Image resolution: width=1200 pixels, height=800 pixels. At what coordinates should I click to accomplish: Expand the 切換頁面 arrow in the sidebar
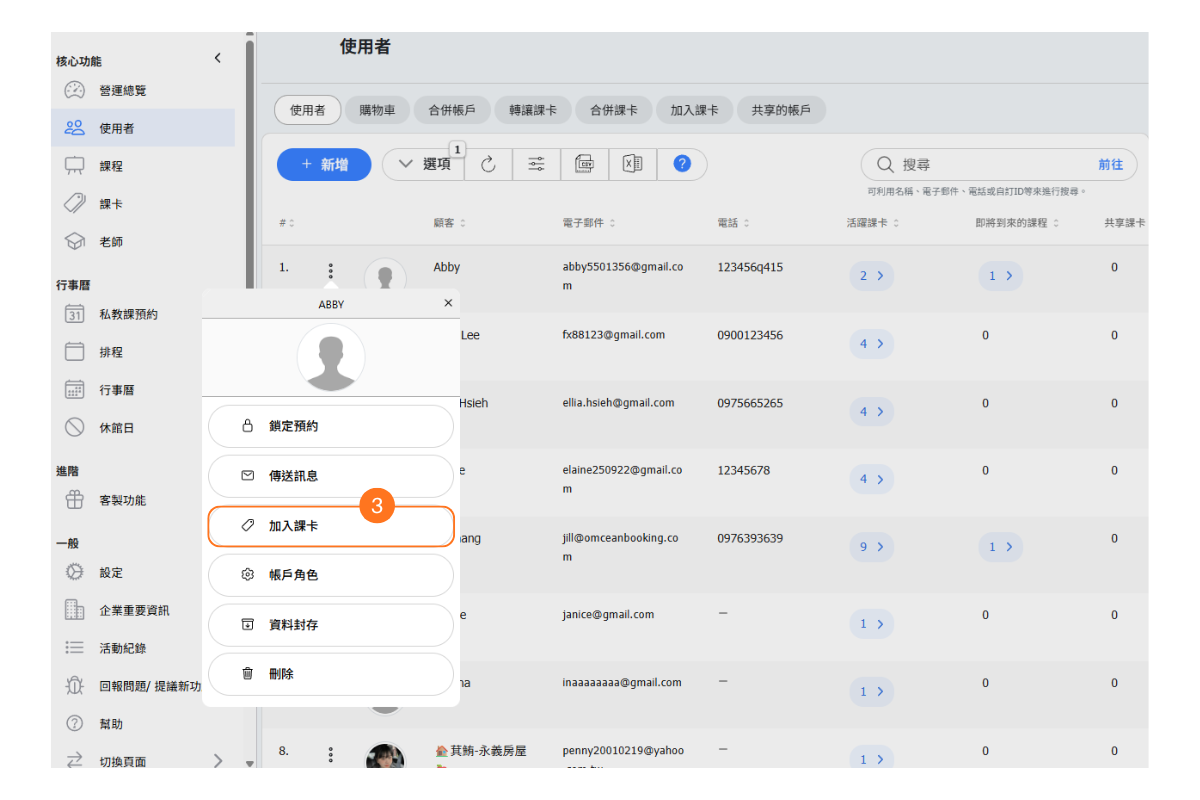pyautogui.click(x=218, y=761)
